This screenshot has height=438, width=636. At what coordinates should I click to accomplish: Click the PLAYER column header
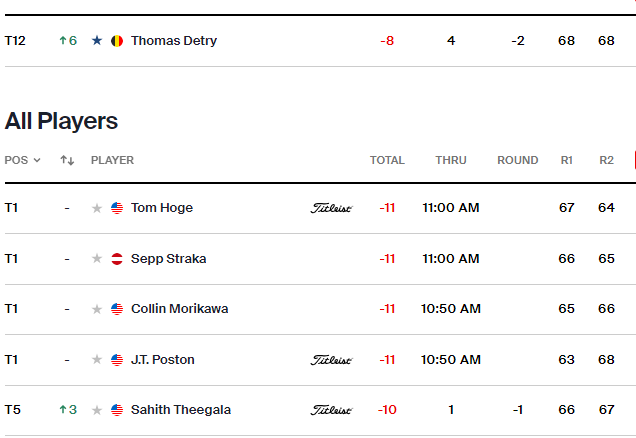click(112, 160)
